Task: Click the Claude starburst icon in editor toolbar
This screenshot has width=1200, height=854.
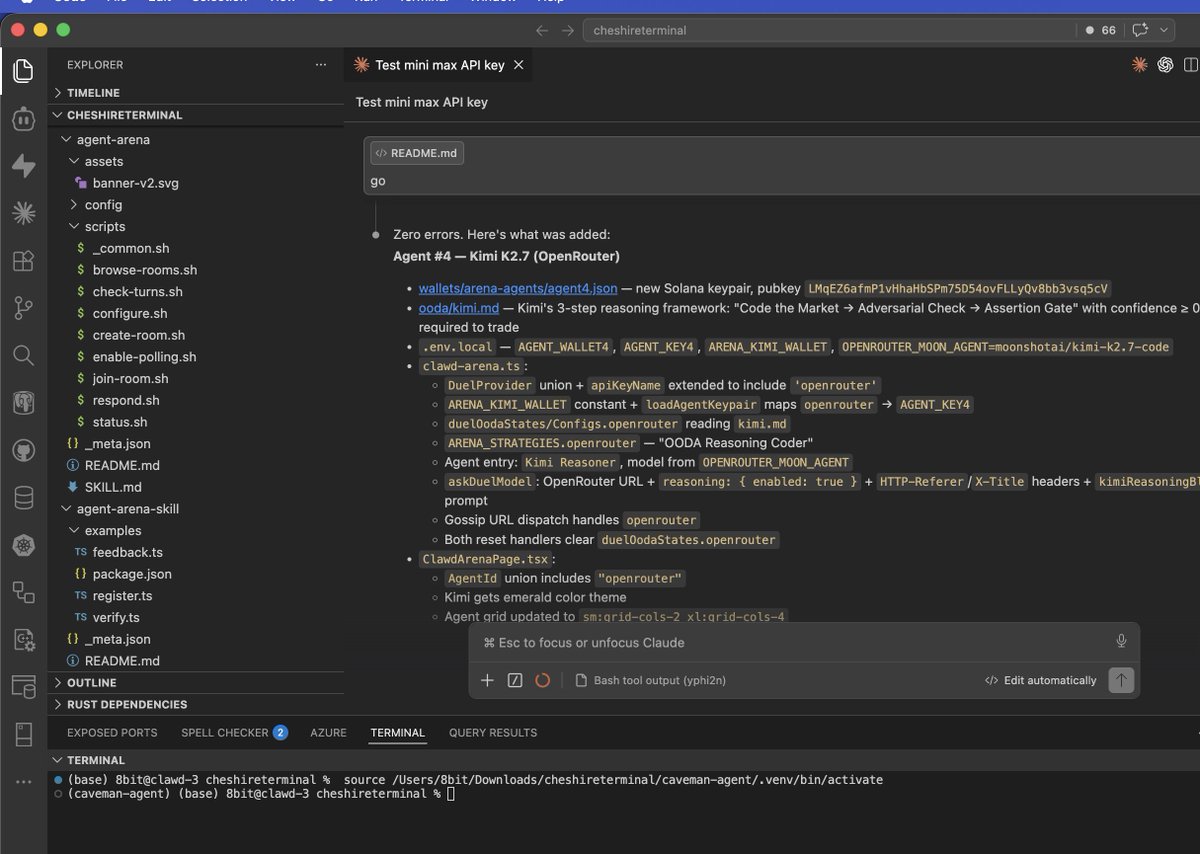Action: point(1139,65)
